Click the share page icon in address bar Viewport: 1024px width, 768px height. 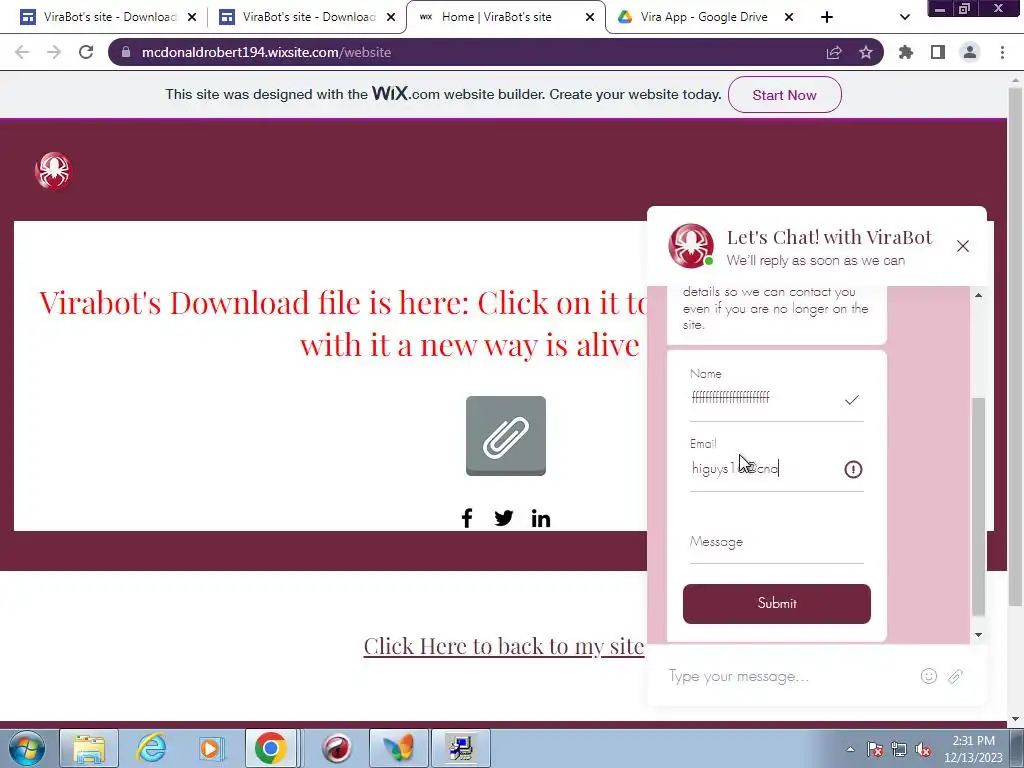pyautogui.click(x=834, y=52)
